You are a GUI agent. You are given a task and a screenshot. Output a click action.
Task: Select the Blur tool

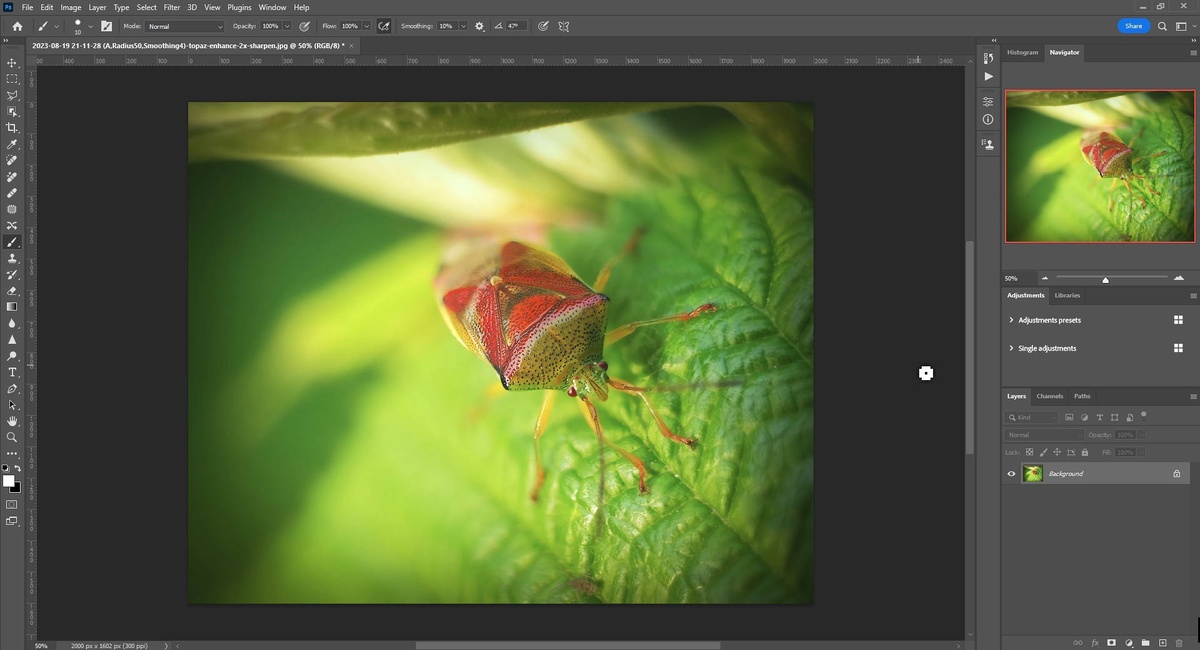pos(13,323)
